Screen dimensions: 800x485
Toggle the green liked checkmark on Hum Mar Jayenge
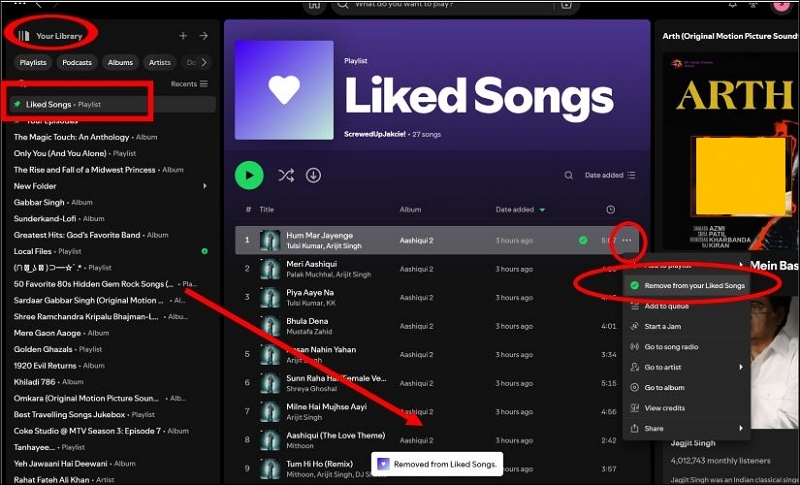pos(583,240)
